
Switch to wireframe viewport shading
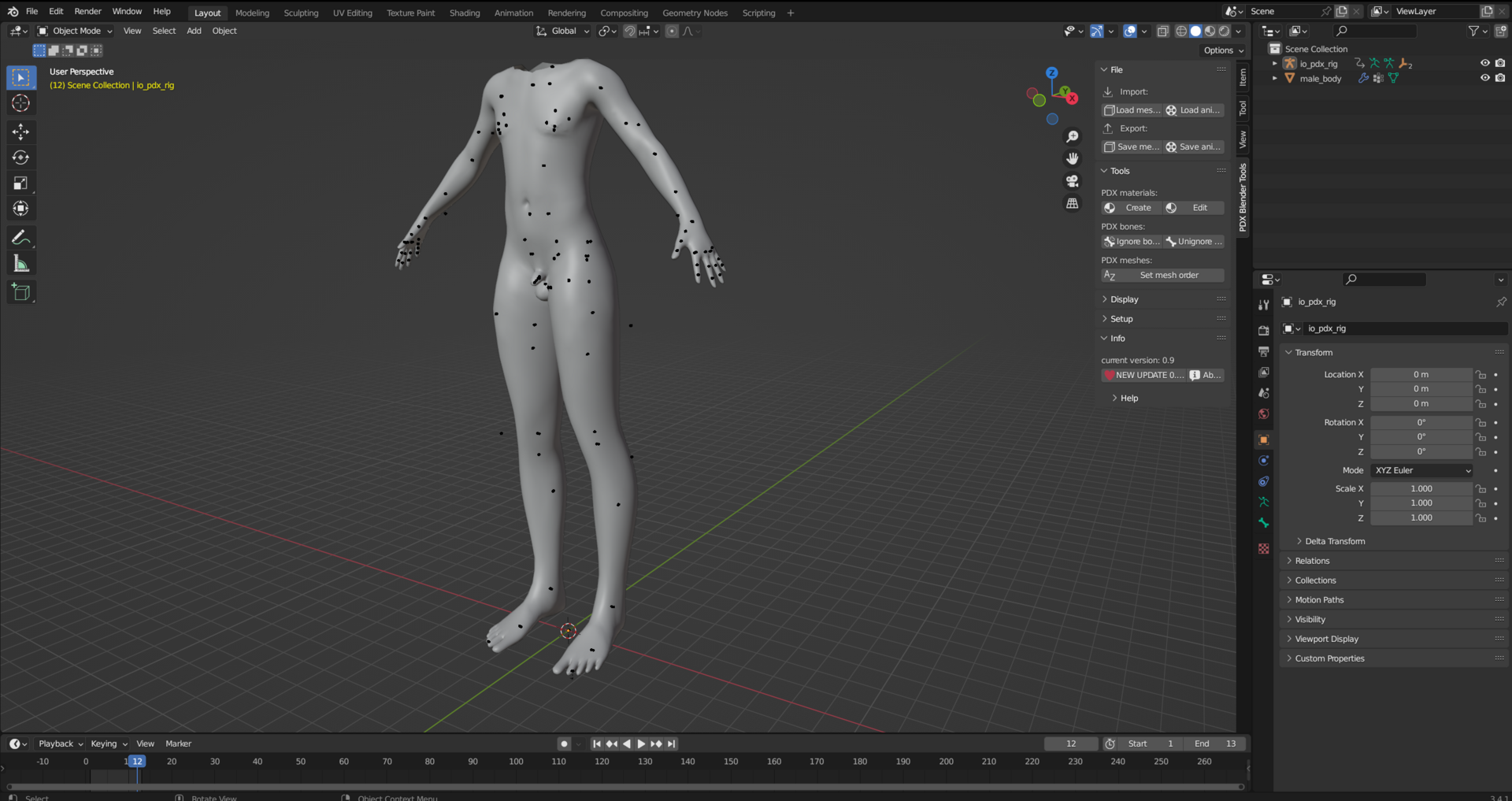(x=1181, y=32)
